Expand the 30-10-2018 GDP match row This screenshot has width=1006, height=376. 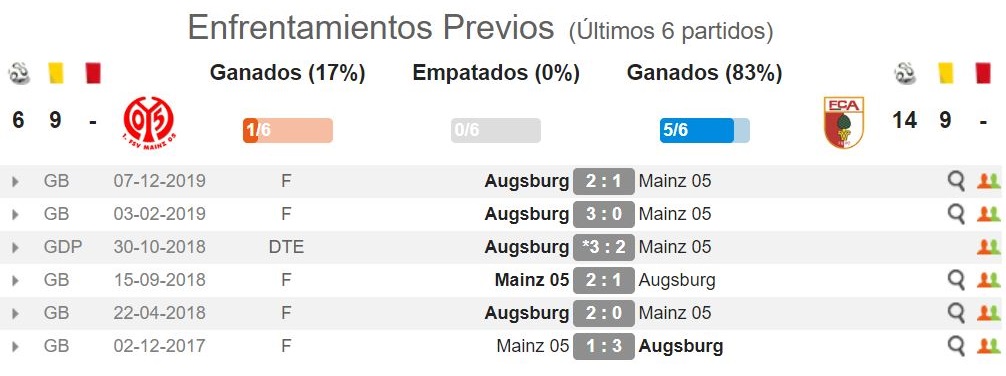point(15,247)
